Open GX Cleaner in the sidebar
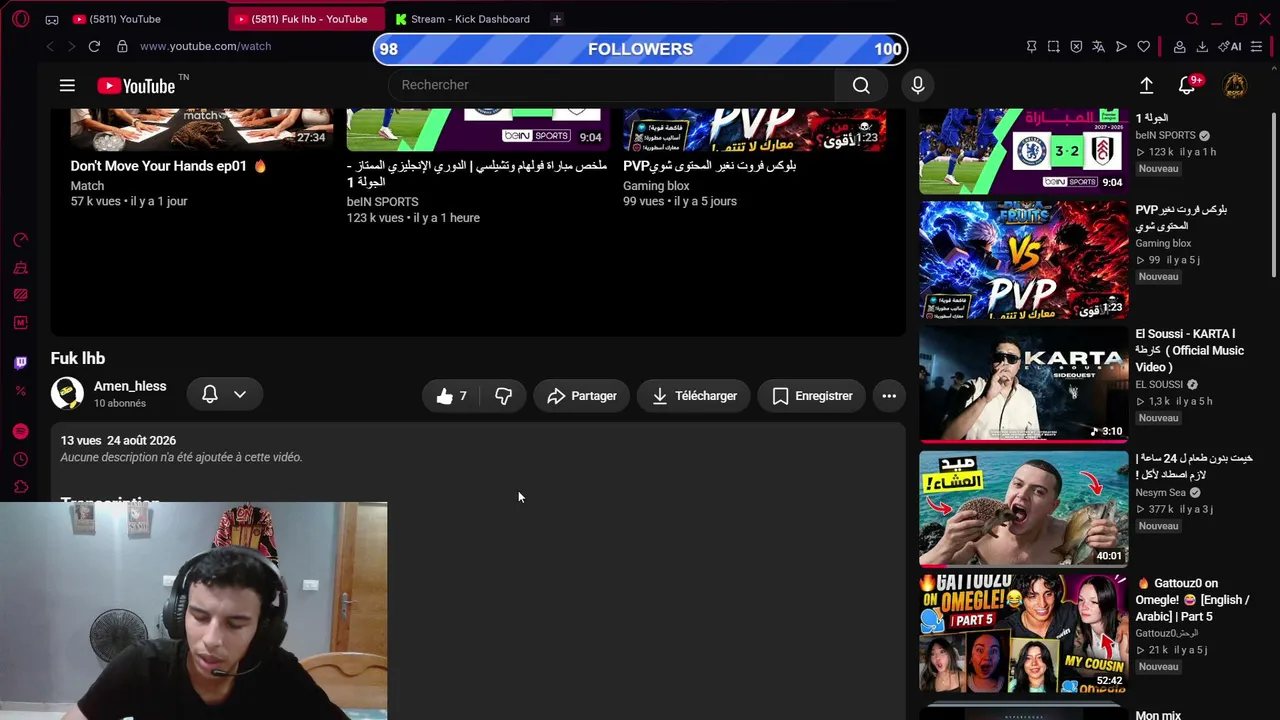Image resolution: width=1280 pixels, height=720 pixels. click(21, 268)
